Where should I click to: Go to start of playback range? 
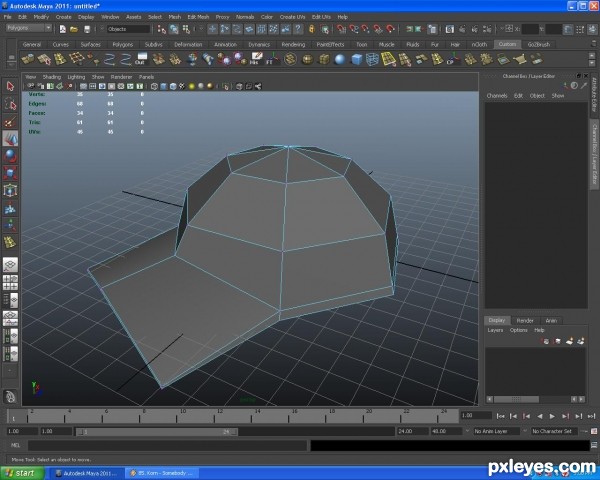tap(500, 416)
